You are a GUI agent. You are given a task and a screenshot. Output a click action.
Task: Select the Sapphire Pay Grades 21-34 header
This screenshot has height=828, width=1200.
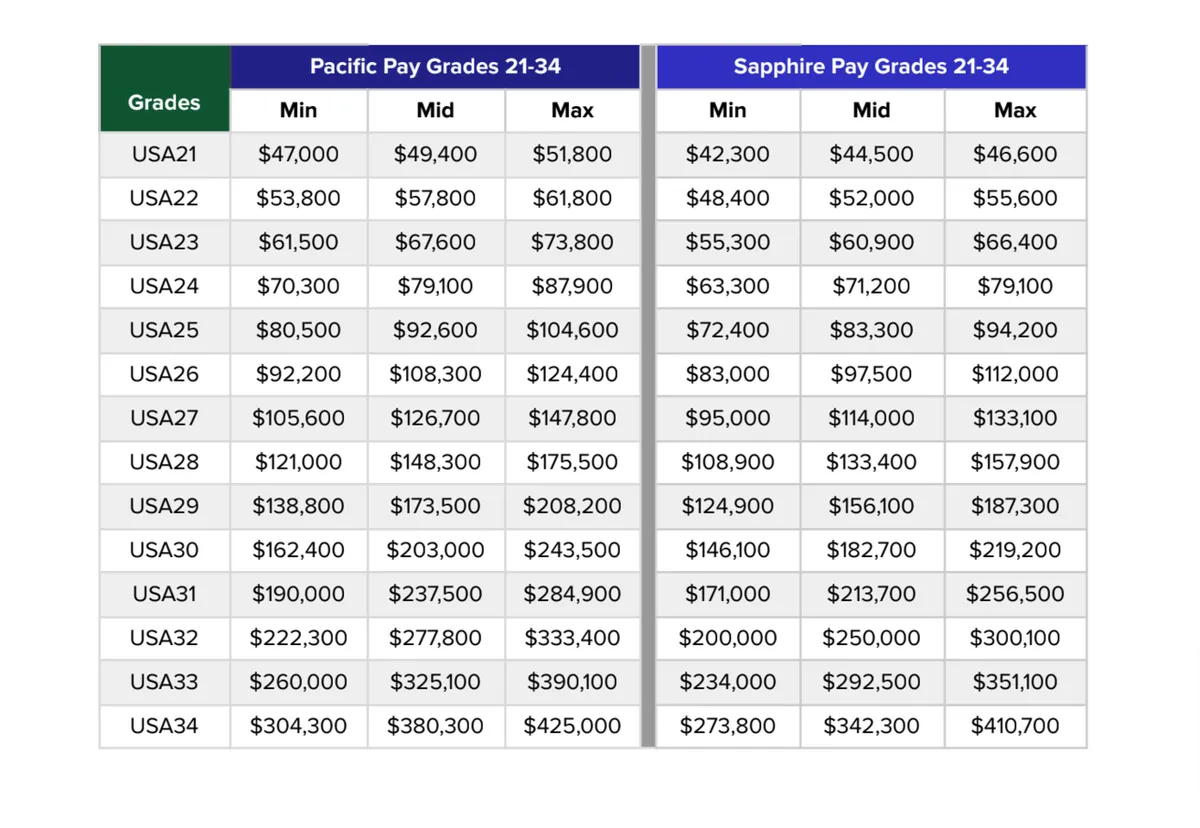click(871, 67)
